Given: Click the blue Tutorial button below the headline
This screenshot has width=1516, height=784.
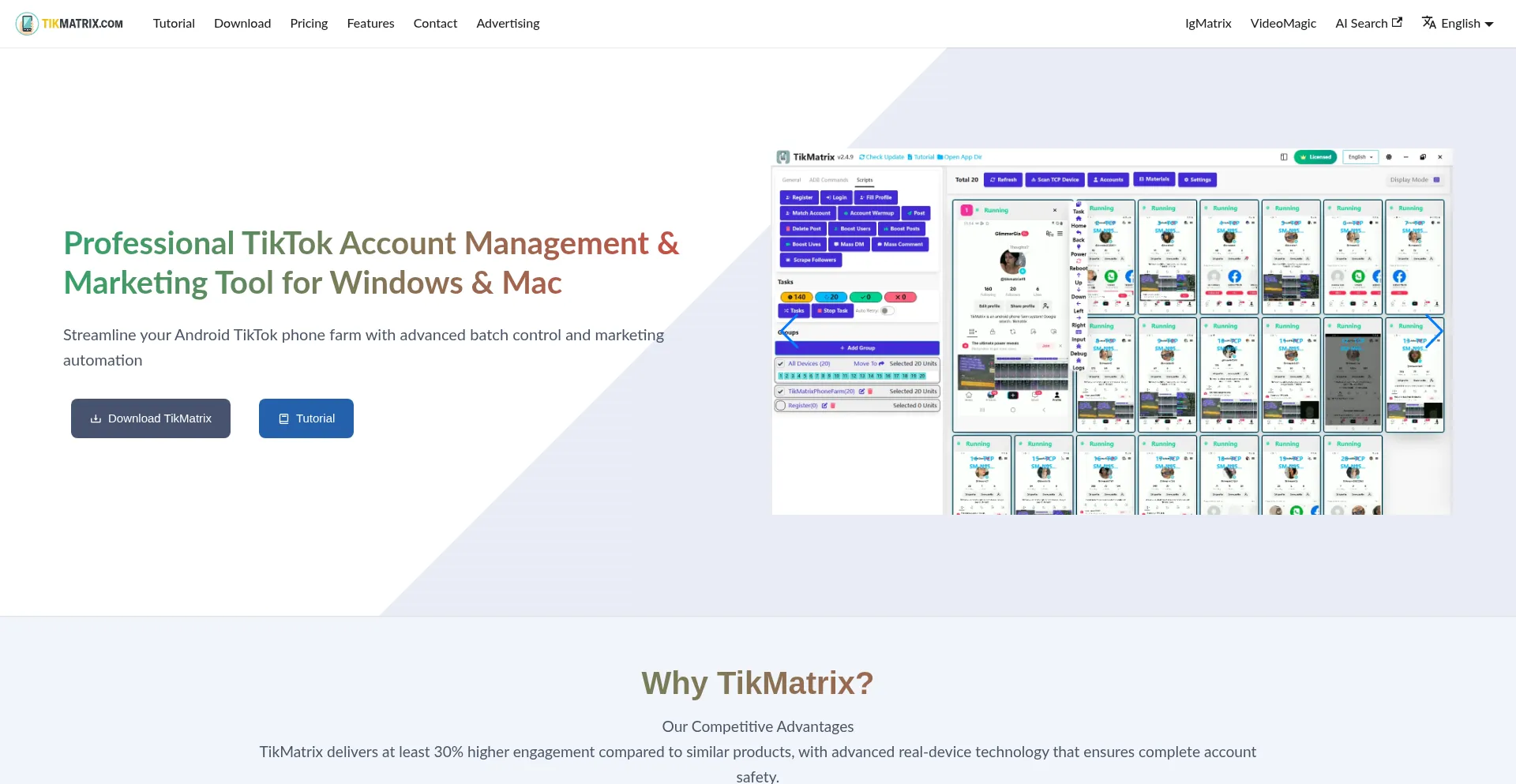Looking at the screenshot, I should point(306,418).
